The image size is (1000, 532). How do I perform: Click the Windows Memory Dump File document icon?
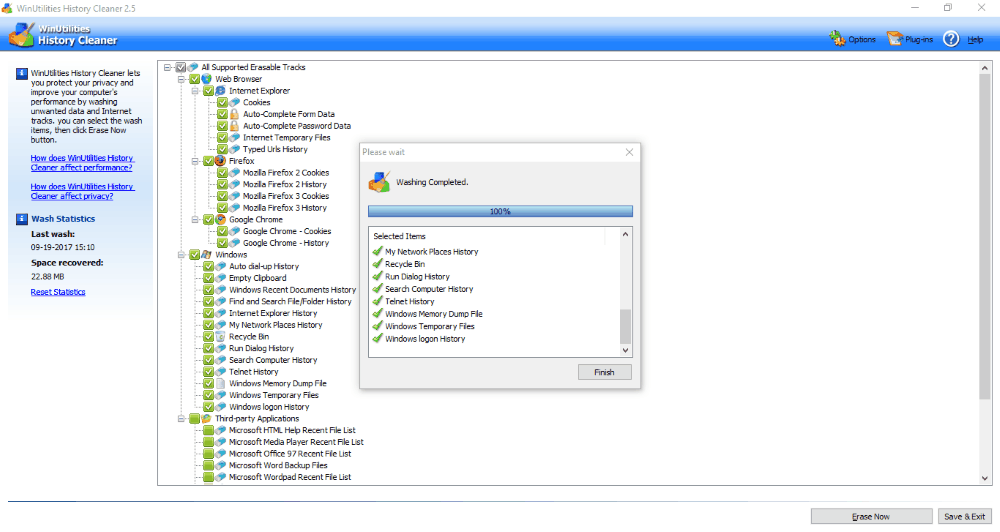pyautogui.click(x=221, y=383)
